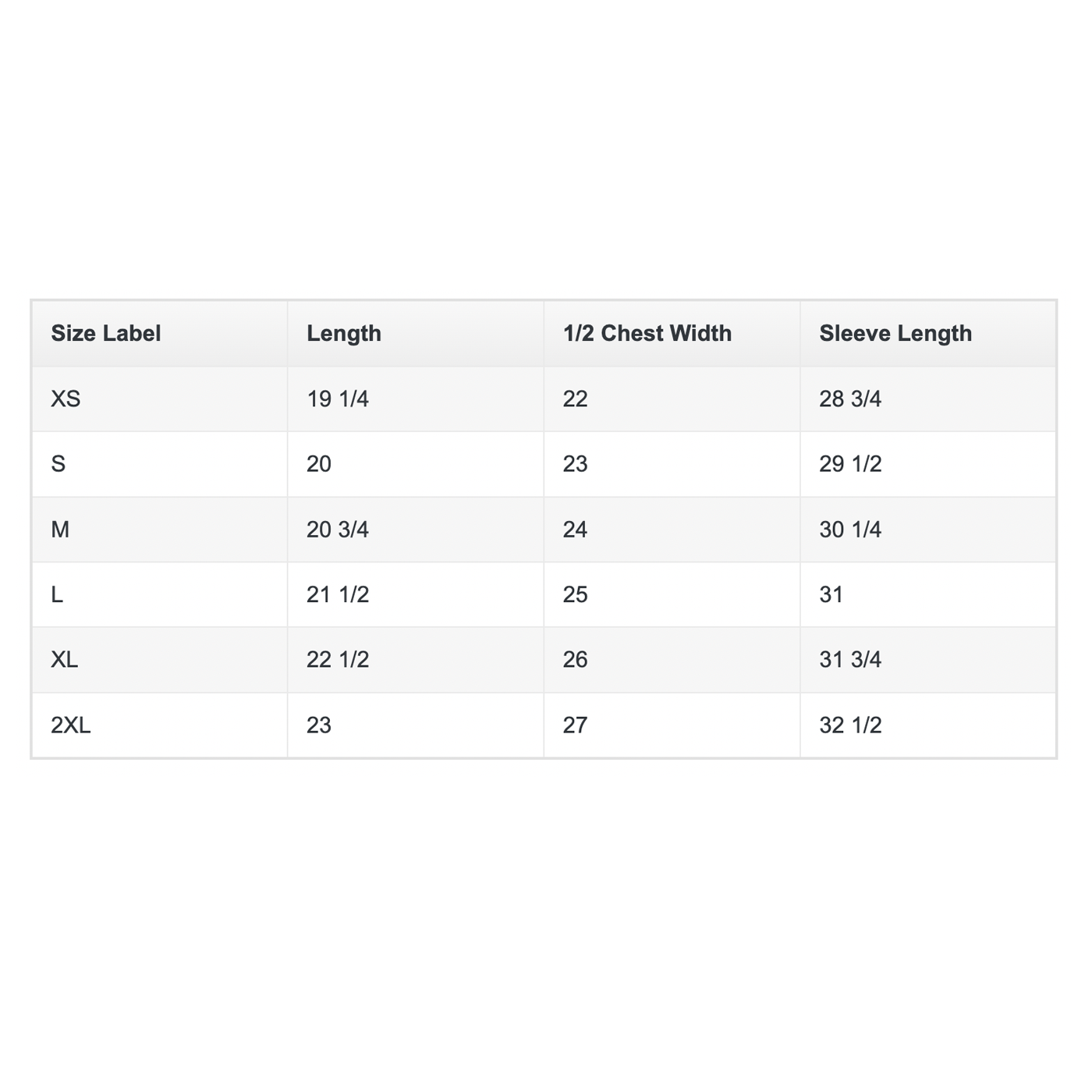1092x1092 pixels.
Task: Click the 21 1/2 length value
Action: click(338, 595)
